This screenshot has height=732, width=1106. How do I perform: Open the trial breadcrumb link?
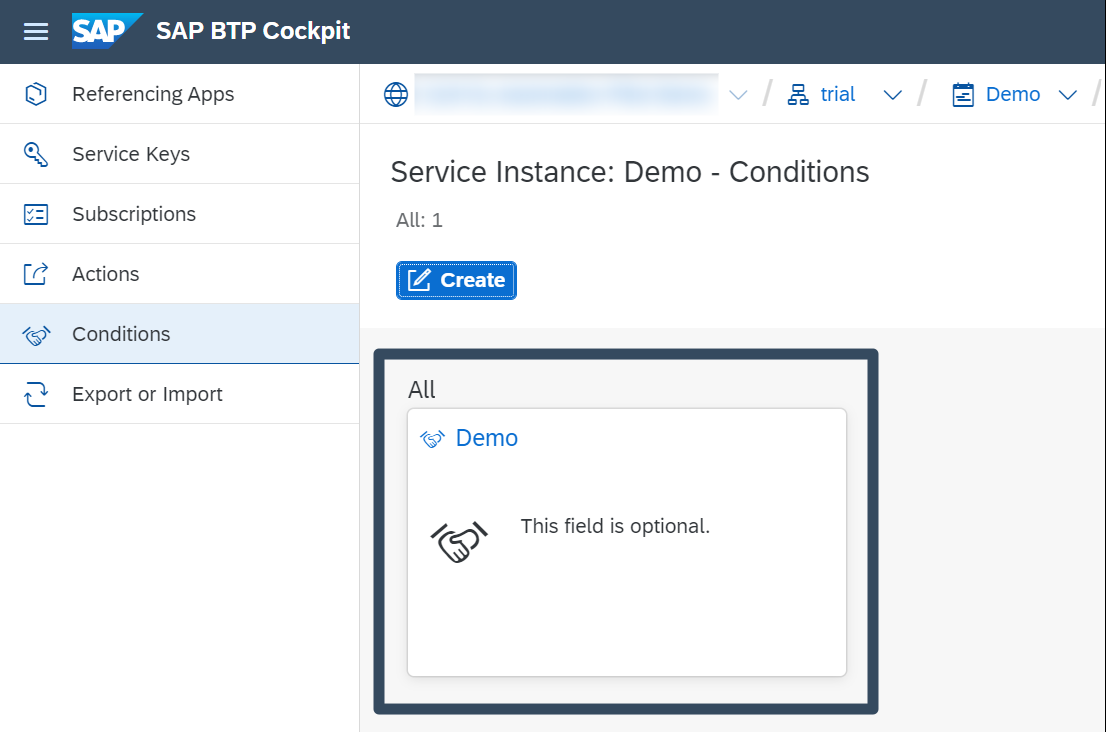coord(837,94)
